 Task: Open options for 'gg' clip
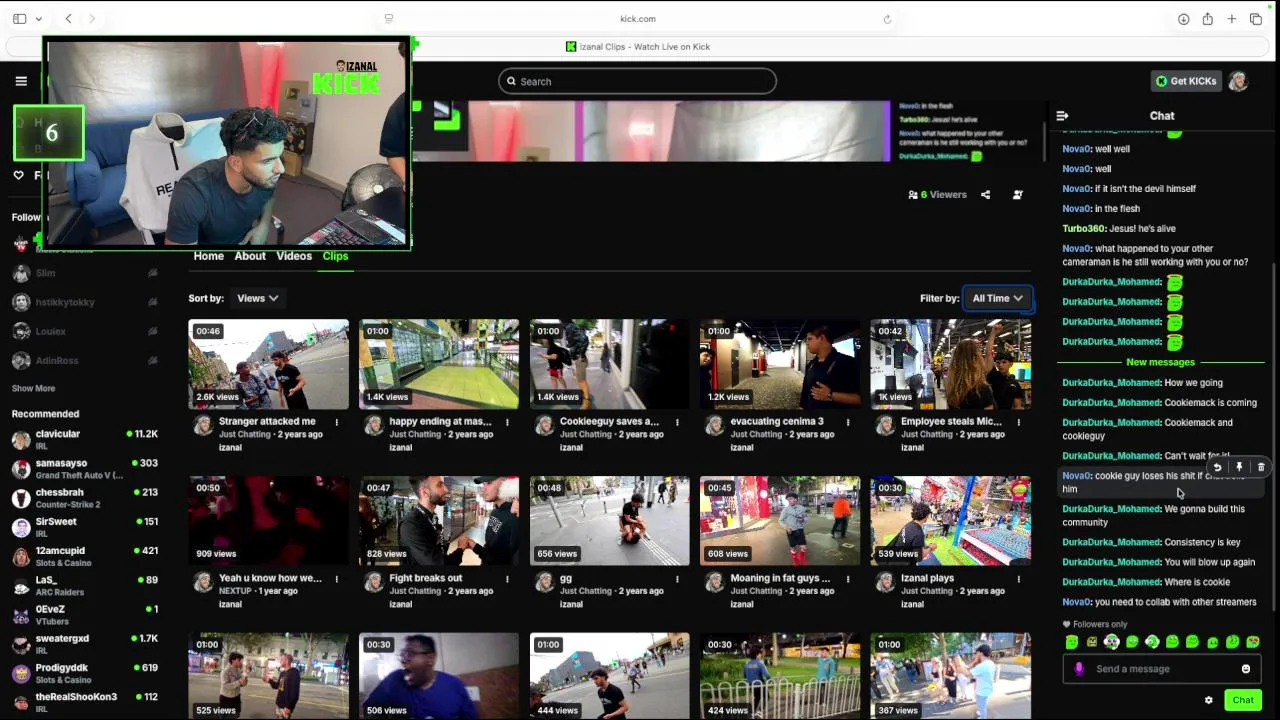pos(677,578)
